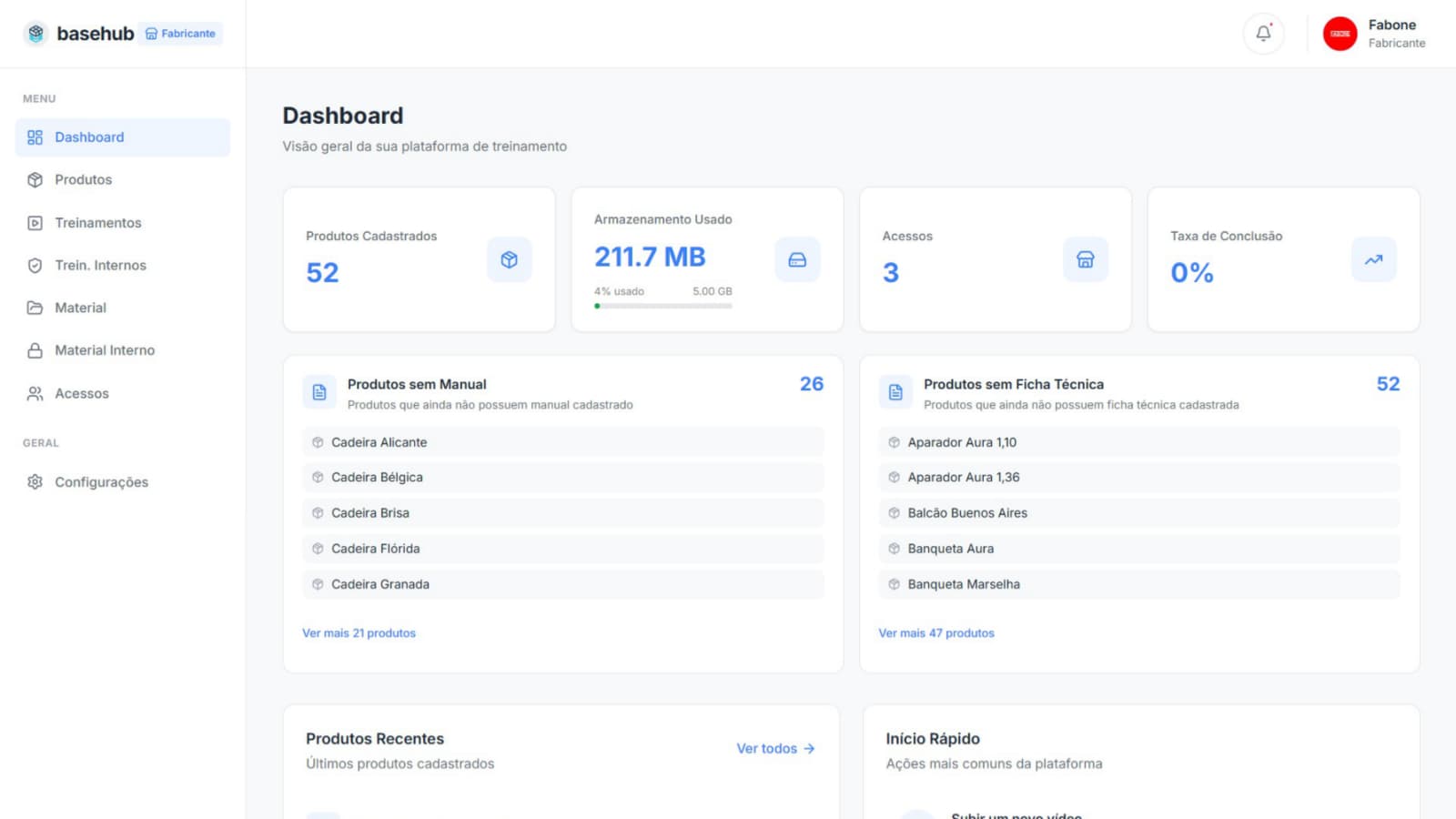Click the arrow icon next to Ver todos
The width and height of the screenshot is (1456, 819).
point(809,749)
